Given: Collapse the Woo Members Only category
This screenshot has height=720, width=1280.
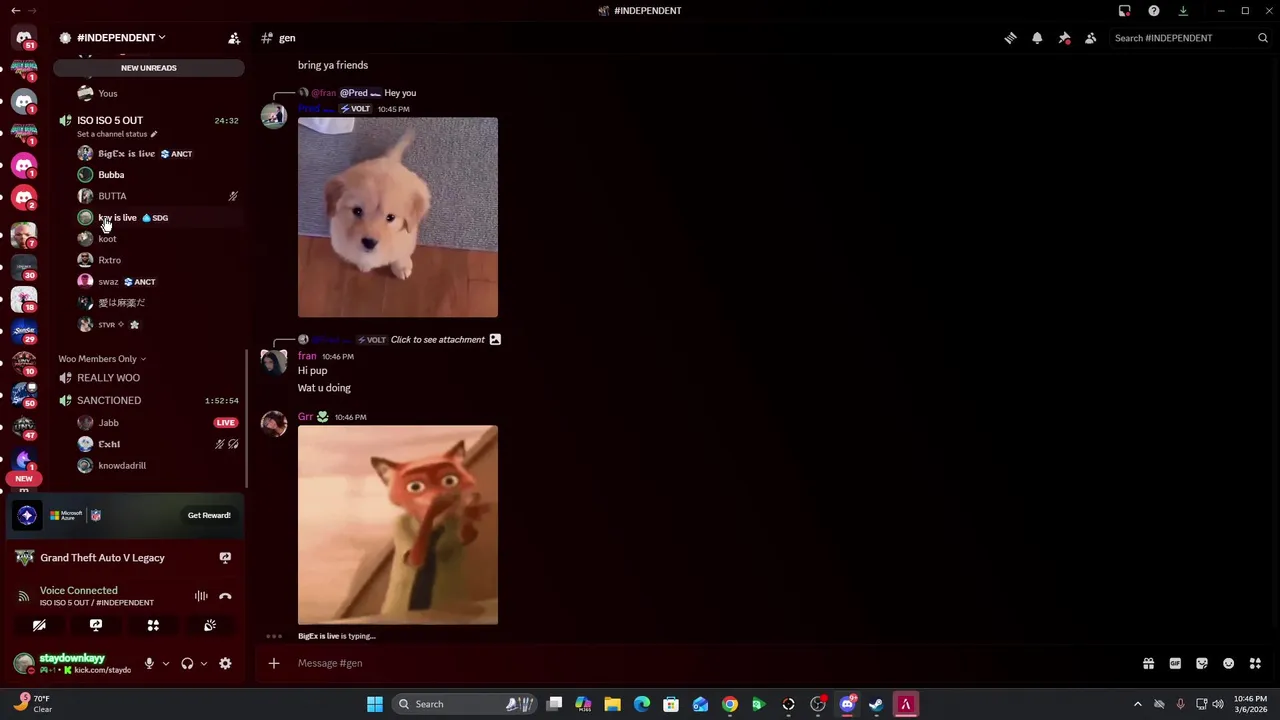Looking at the screenshot, I should click(102, 359).
